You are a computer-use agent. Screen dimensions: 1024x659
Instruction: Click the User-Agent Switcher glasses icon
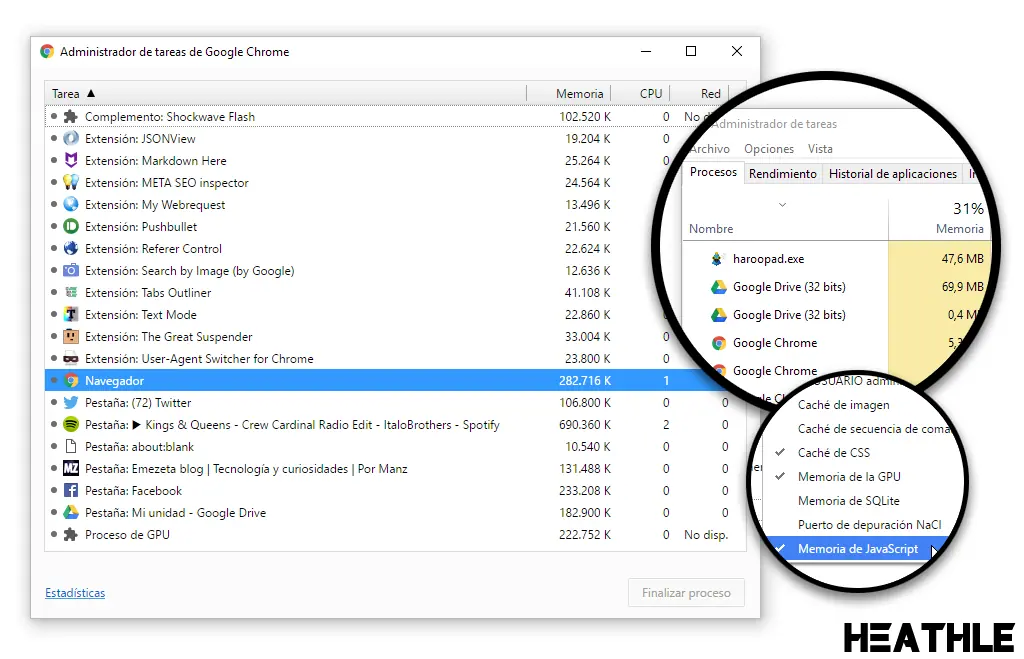[71, 359]
